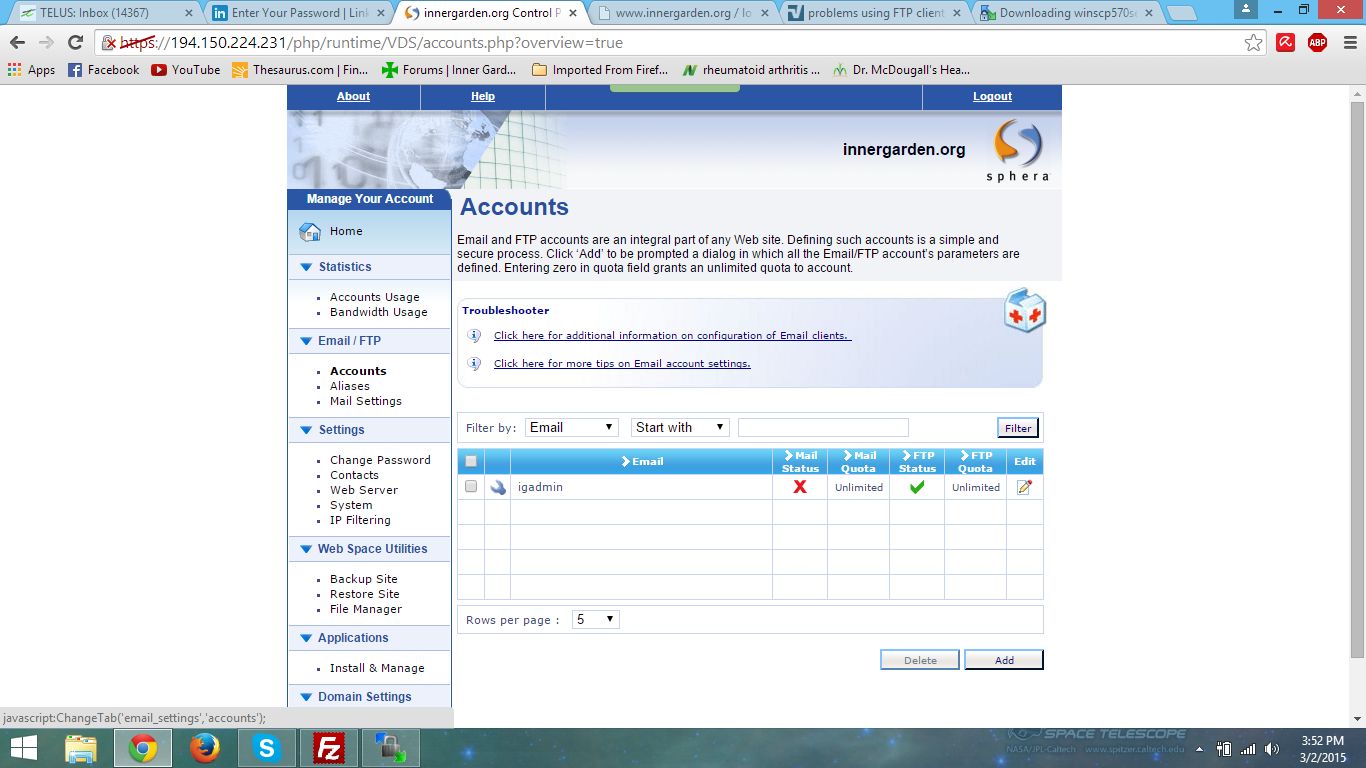
Task: Open the Filter by Email dropdown
Action: (572, 427)
